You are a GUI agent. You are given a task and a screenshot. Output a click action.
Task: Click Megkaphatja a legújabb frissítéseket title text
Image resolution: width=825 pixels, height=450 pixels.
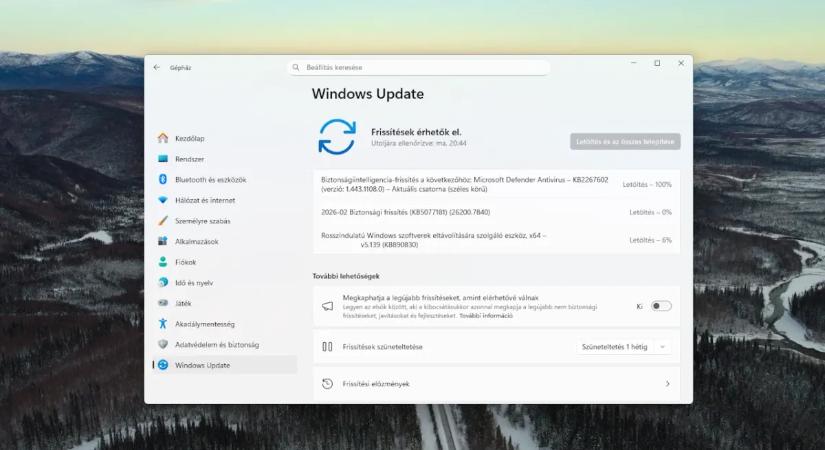pos(440,297)
